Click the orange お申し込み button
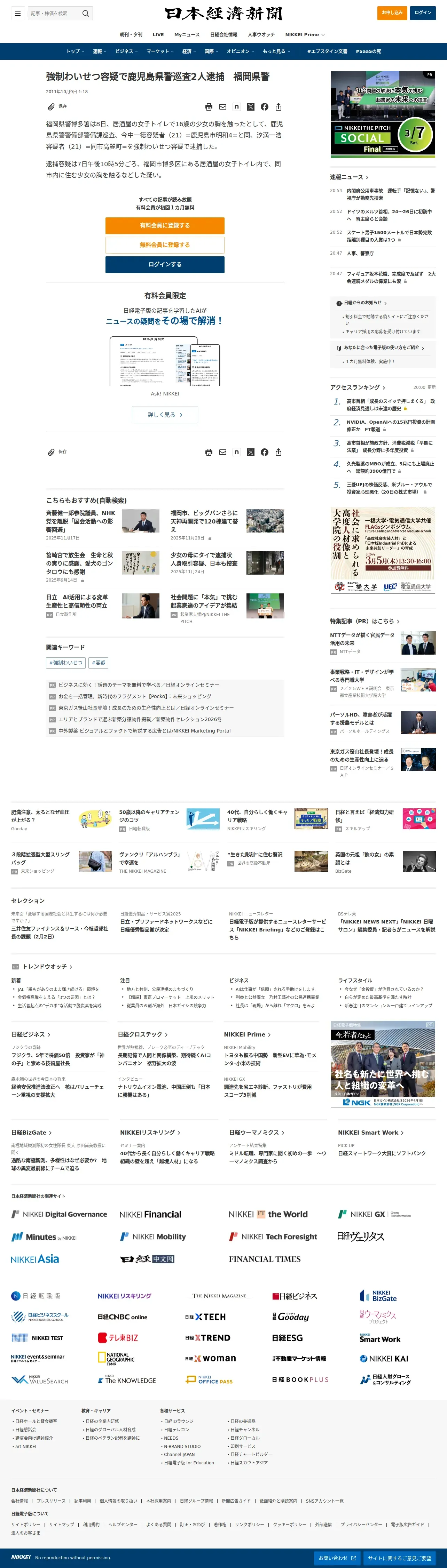The height and width of the screenshot is (1568, 447). [392, 13]
